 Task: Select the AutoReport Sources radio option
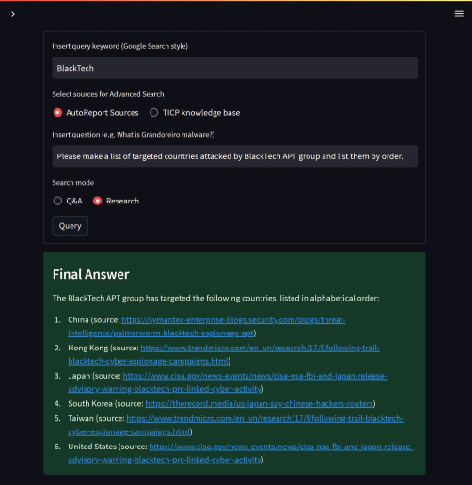(96, 113)
